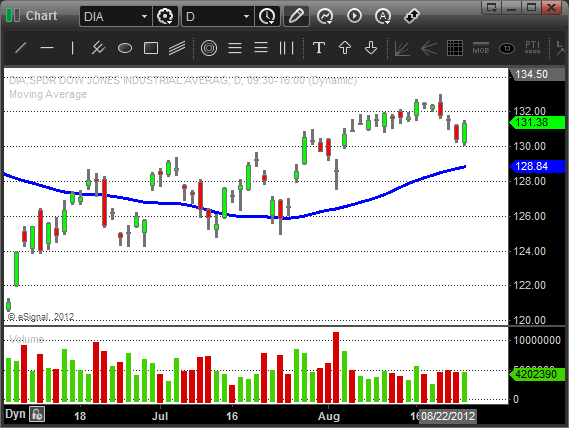Toggle the lock icon next to Dyn
The height and width of the screenshot is (428, 569).
37,414
